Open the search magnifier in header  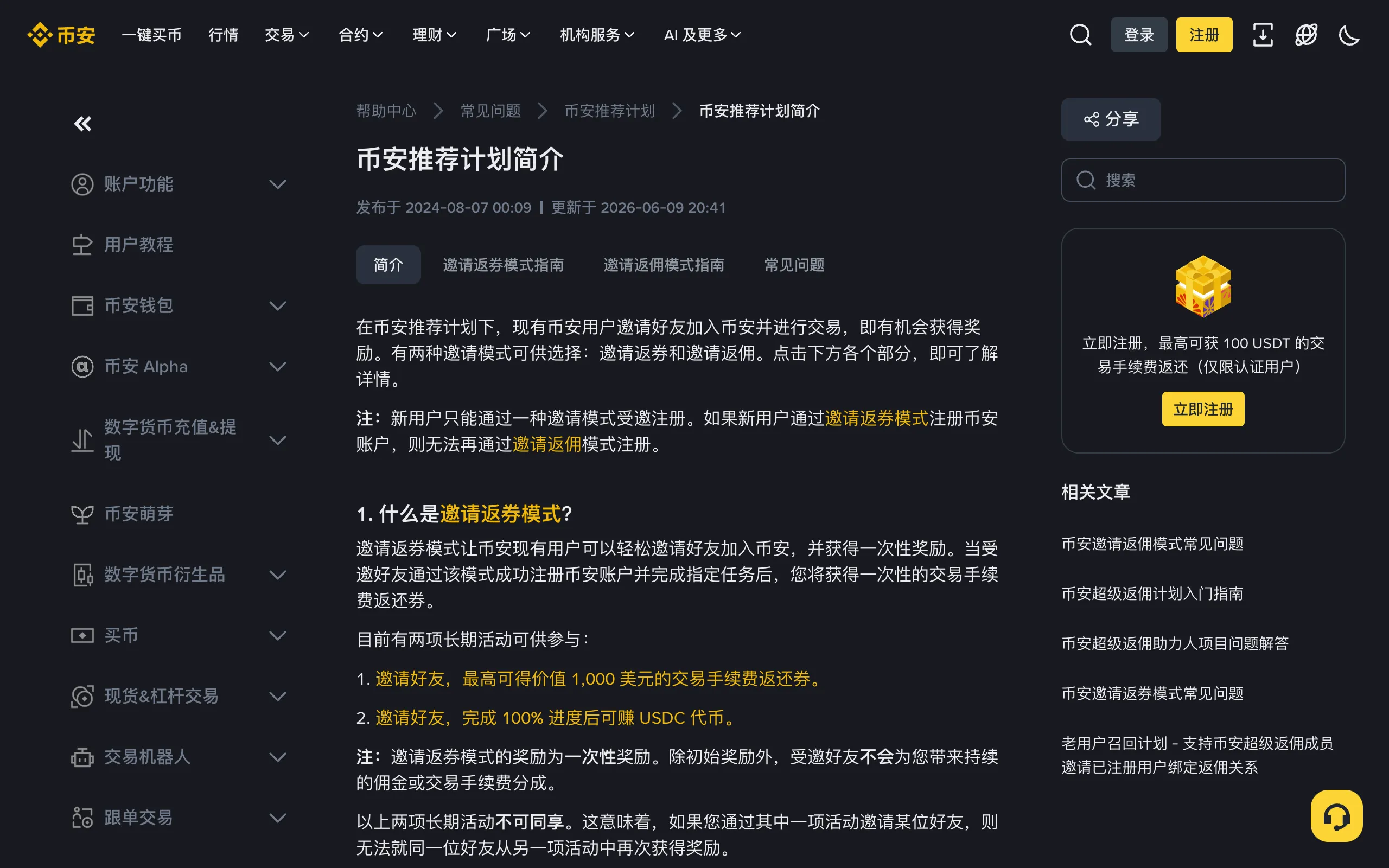[1080, 35]
